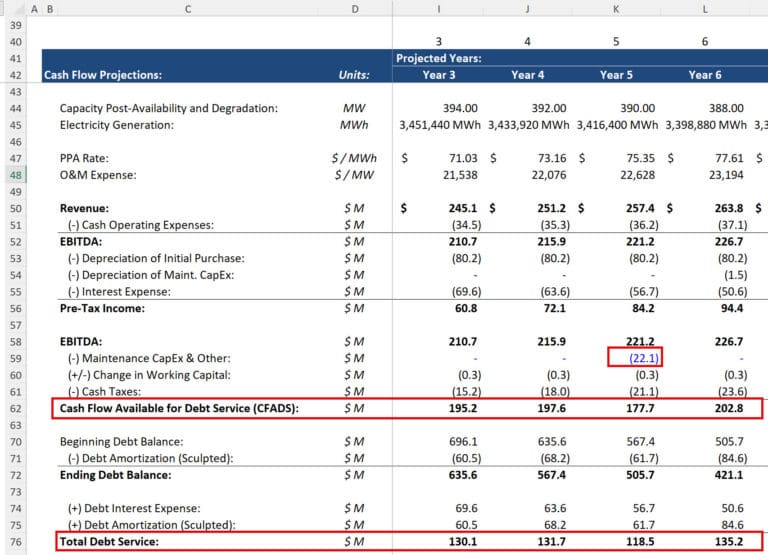This screenshot has width=768, height=555.
Task: Select the Year 5 revenue 257.4
Action: point(640,208)
